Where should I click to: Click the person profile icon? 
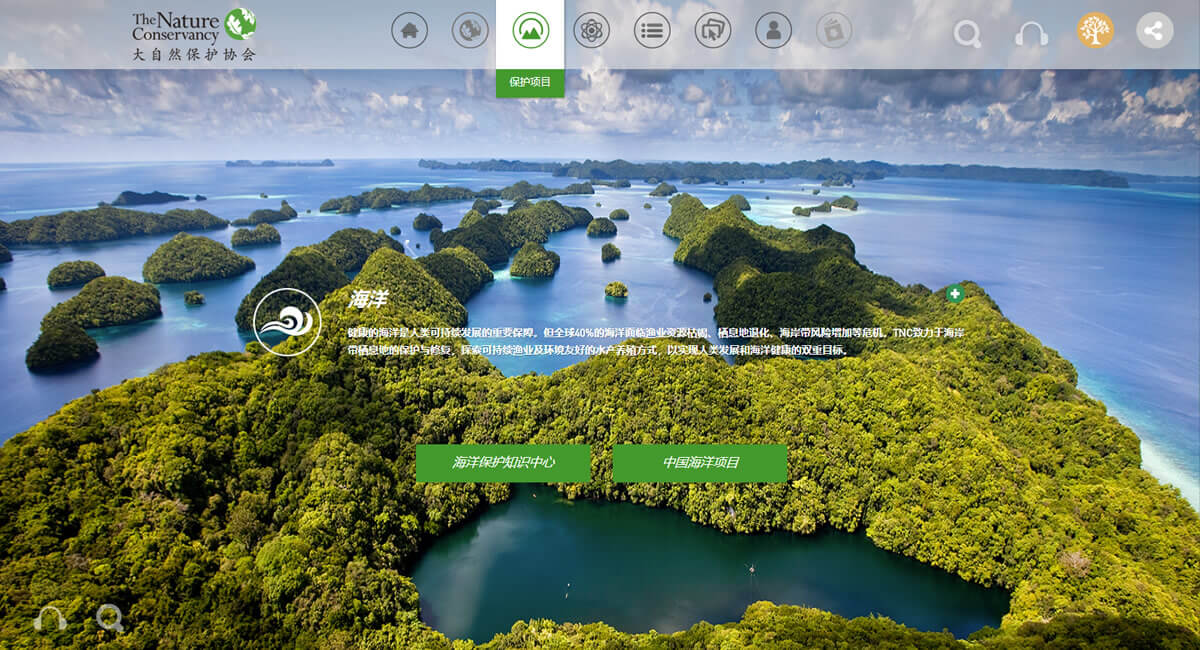pyautogui.click(x=773, y=30)
